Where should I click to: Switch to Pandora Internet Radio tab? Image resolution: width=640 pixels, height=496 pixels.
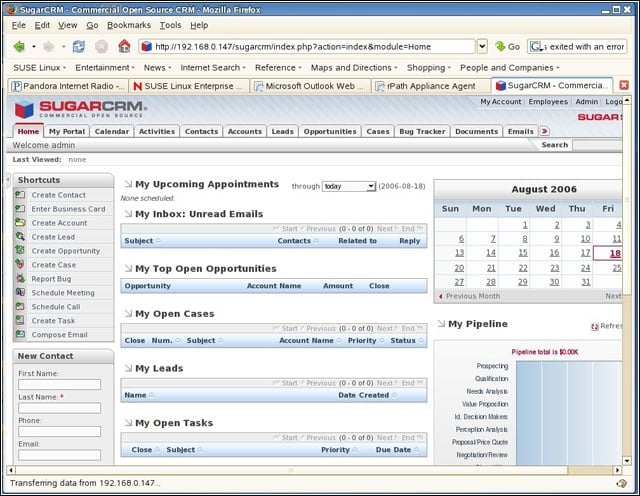[x=68, y=86]
